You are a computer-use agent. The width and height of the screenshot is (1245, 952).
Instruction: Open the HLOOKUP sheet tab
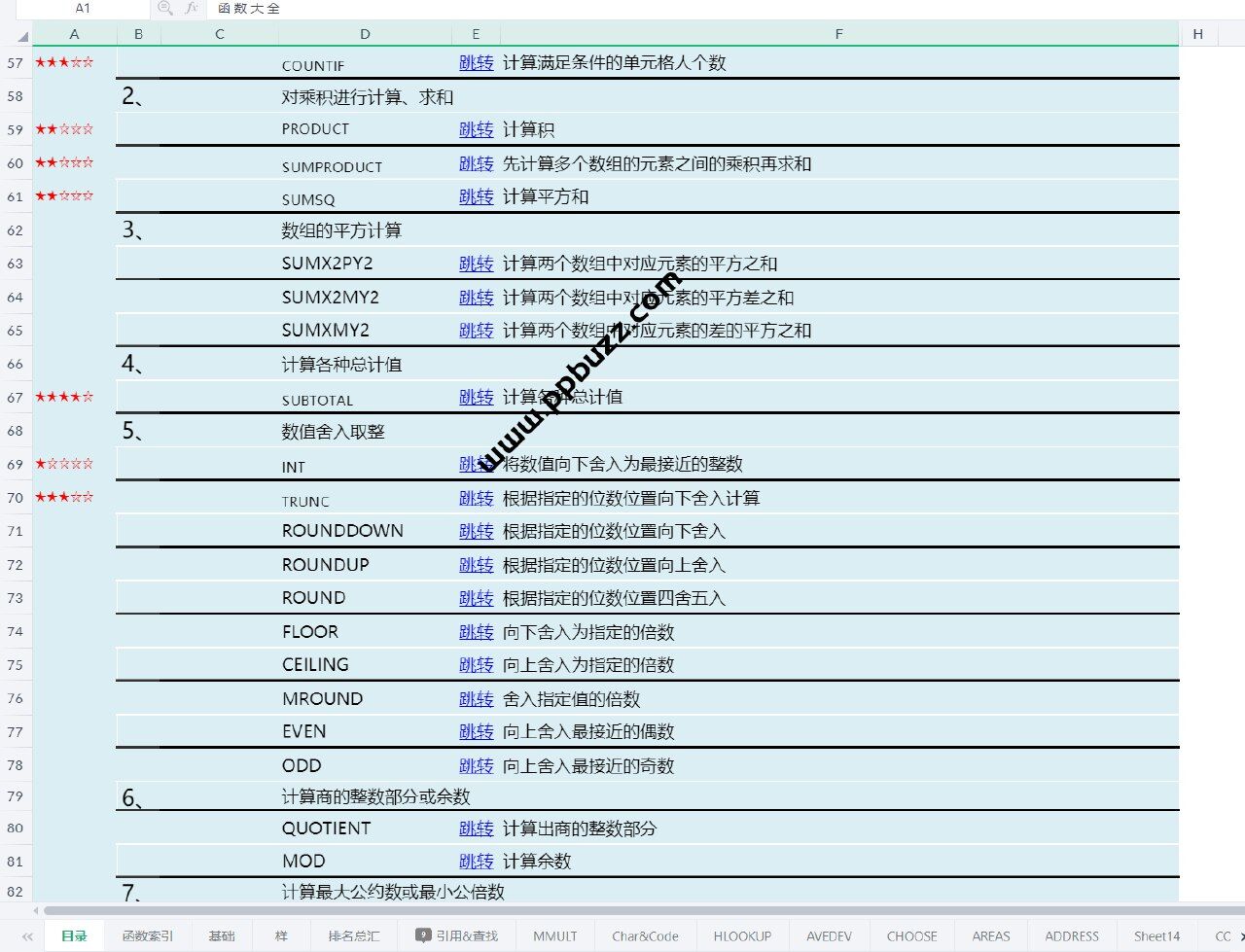point(742,936)
